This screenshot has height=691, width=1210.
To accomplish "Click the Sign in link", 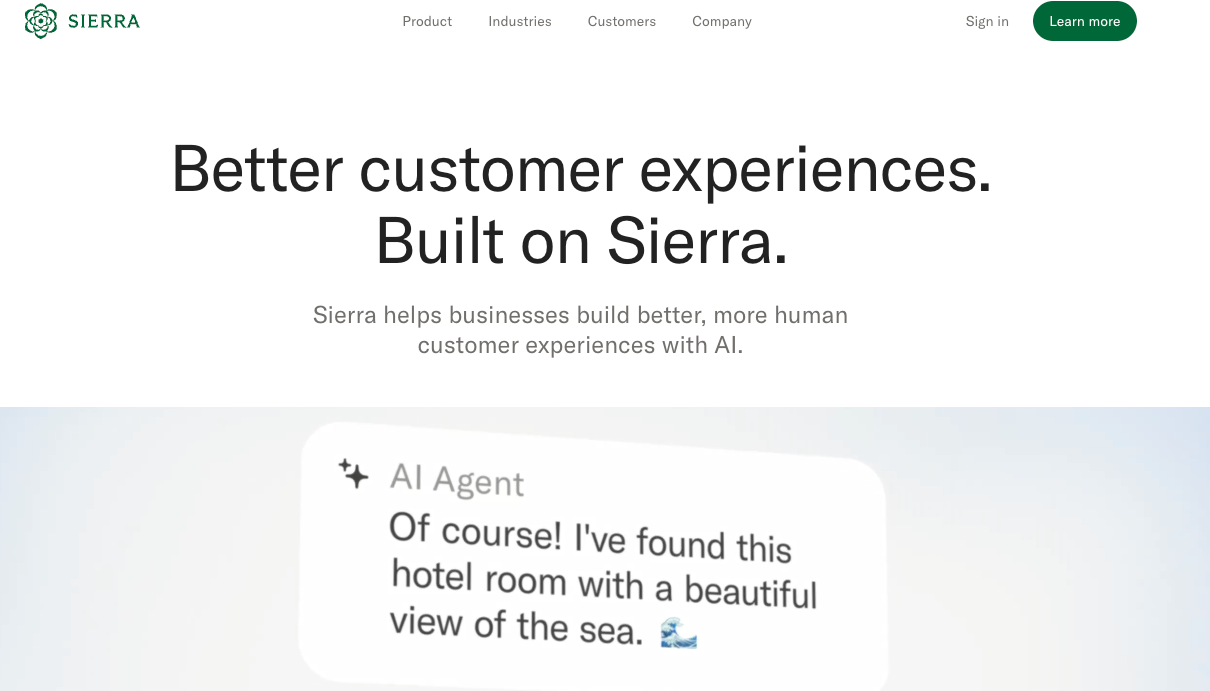I will (x=987, y=21).
